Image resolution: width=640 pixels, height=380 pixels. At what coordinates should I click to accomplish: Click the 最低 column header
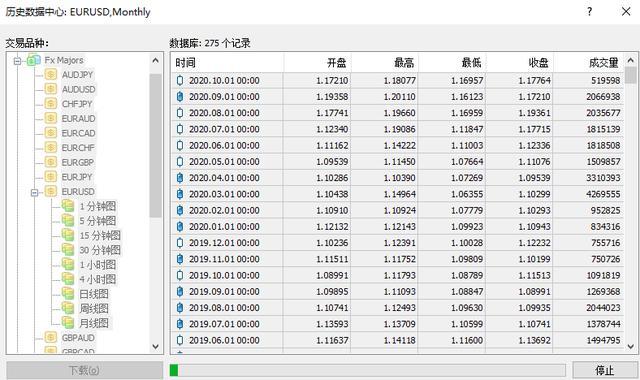pyautogui.click(x=452, y=63)
